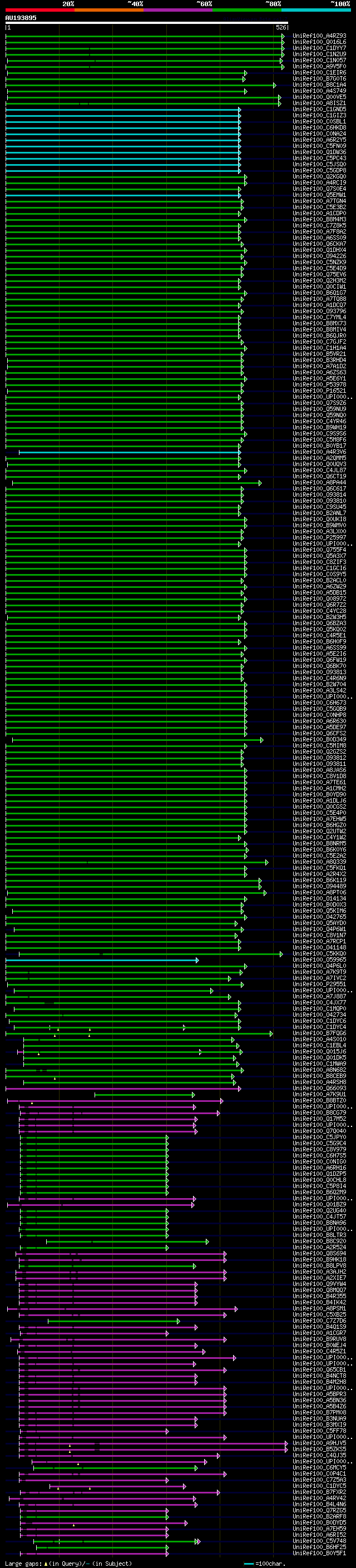Click the UniRef100_Q2GZS2 label
The width and height of the screenshot is (356, 1568).
tap(319, 752)
